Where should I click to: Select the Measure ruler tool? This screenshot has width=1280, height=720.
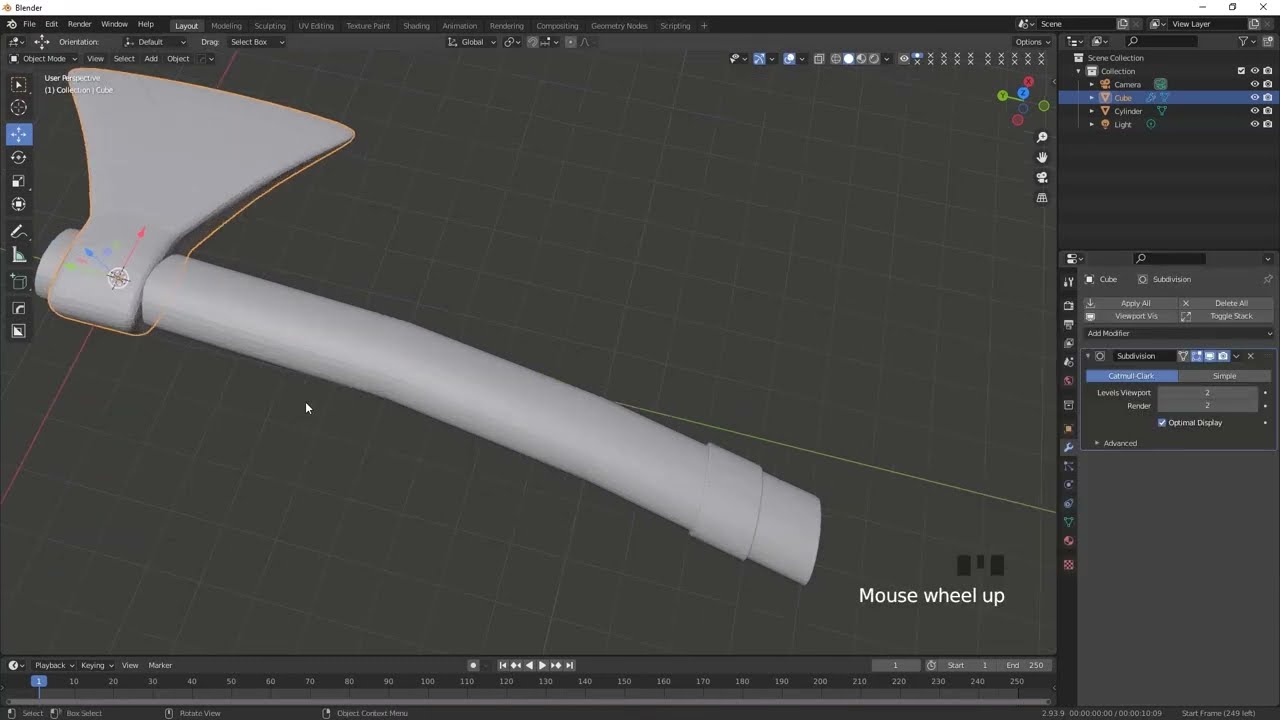pyautogui.click(x=19, y=255)
